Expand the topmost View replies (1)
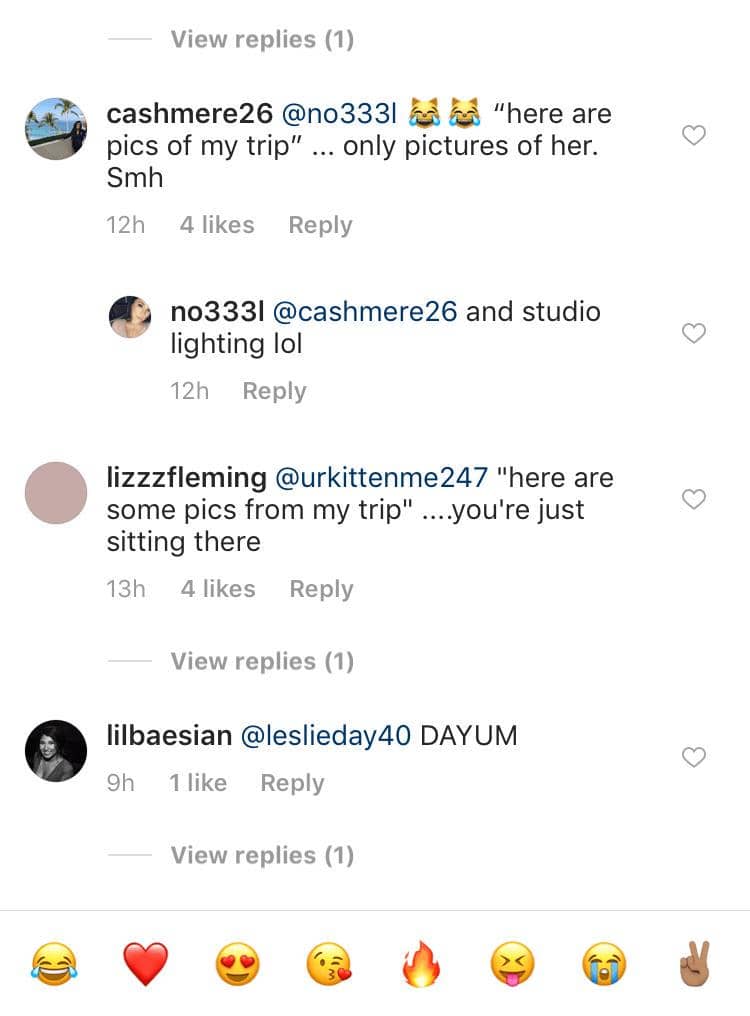 pyautogui.click(x=262, y=39)
